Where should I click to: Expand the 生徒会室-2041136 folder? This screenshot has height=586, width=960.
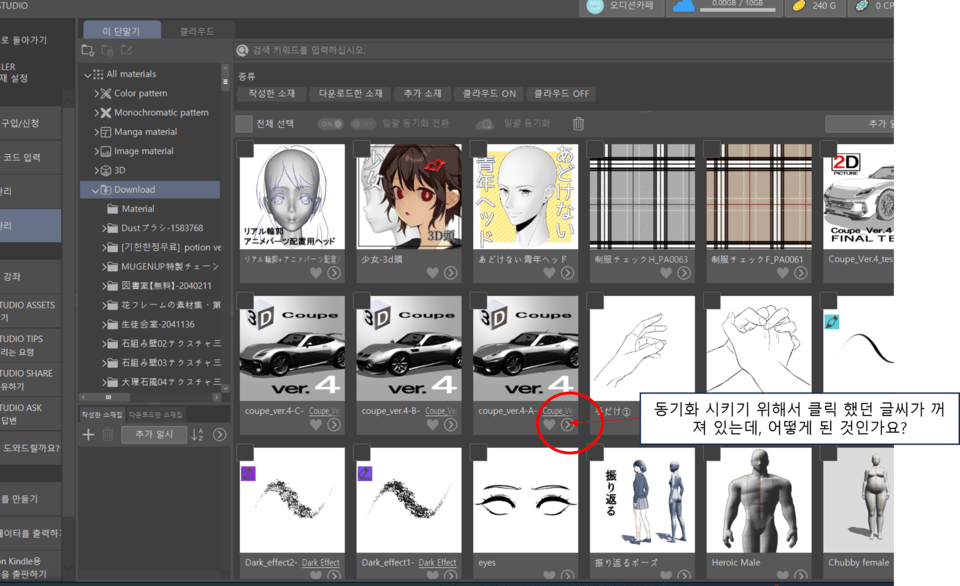[x=104, y=325]
